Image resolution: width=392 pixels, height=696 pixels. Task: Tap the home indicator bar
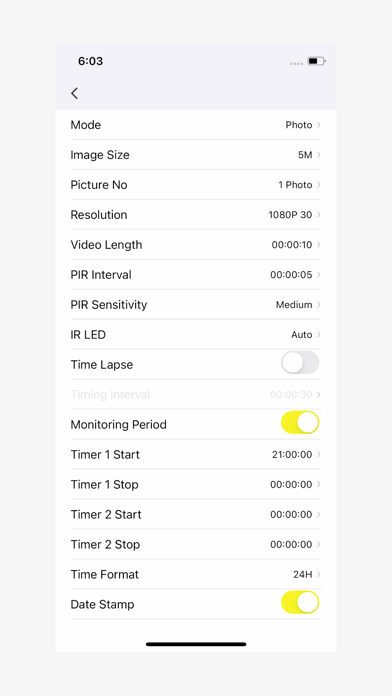(196, 644)
